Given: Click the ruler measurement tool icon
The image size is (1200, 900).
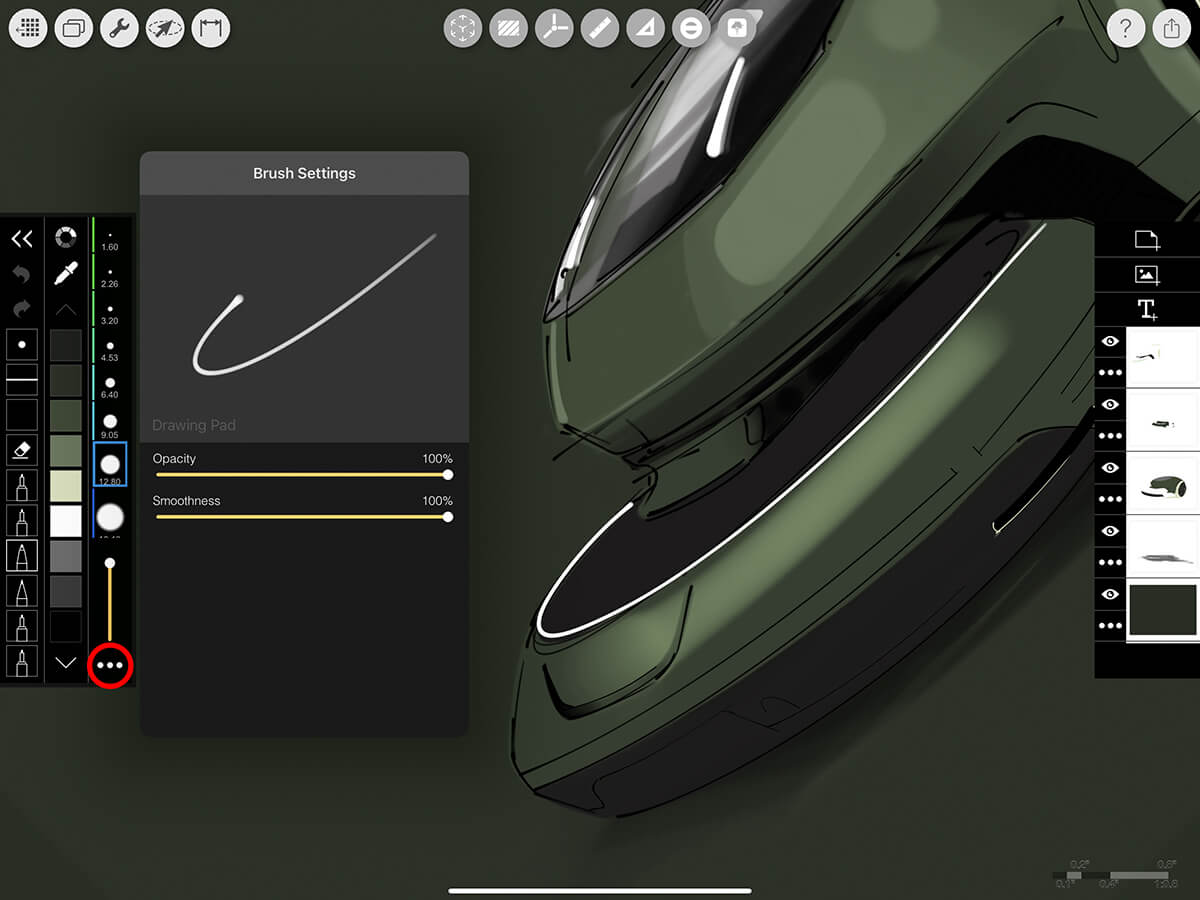Looking at the screenshot, I should tap(599, 28).
